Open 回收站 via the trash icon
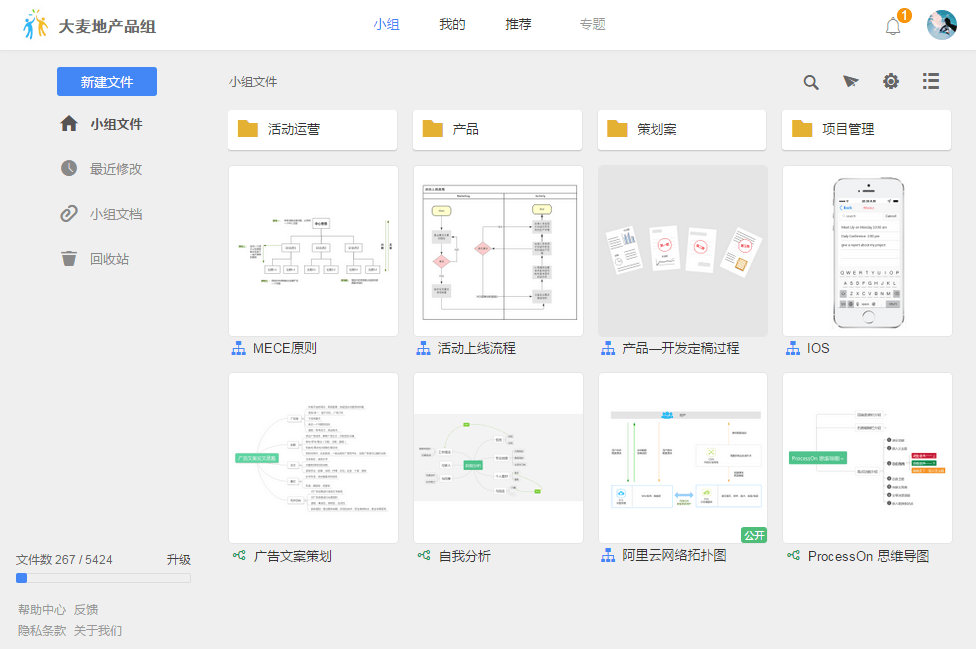Viewport: 976px width, 649px height. point(67,259)
